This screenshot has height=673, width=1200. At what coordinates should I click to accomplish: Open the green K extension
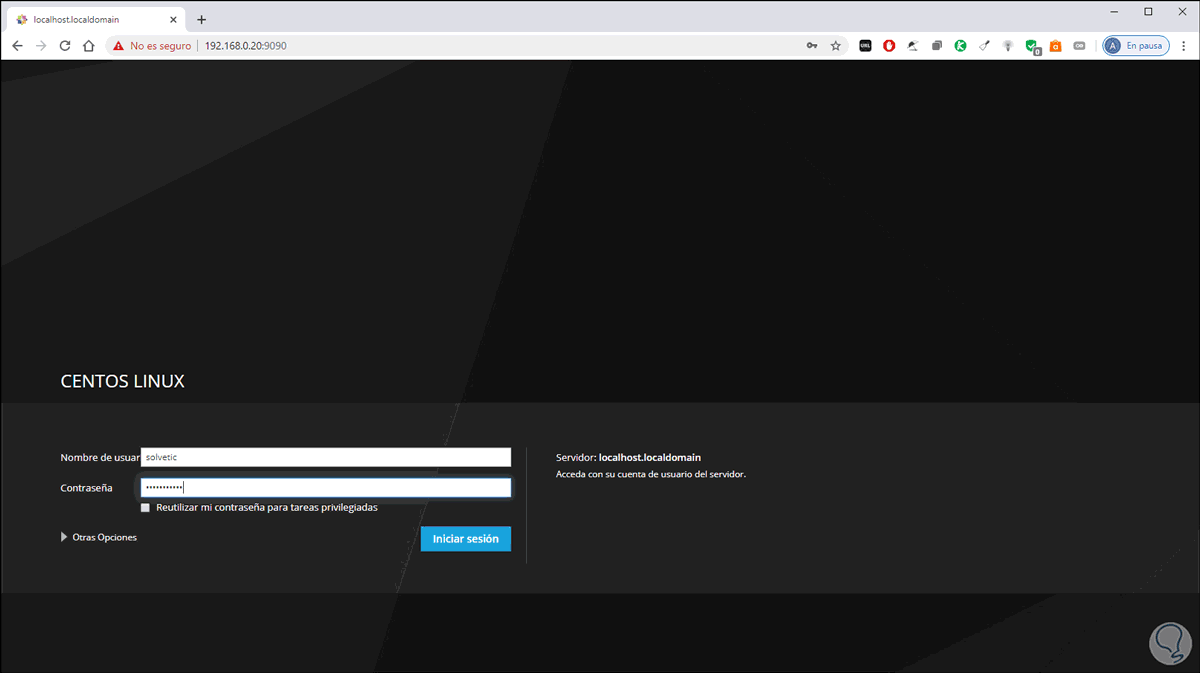pyautogui.click(x=960, y=46)
